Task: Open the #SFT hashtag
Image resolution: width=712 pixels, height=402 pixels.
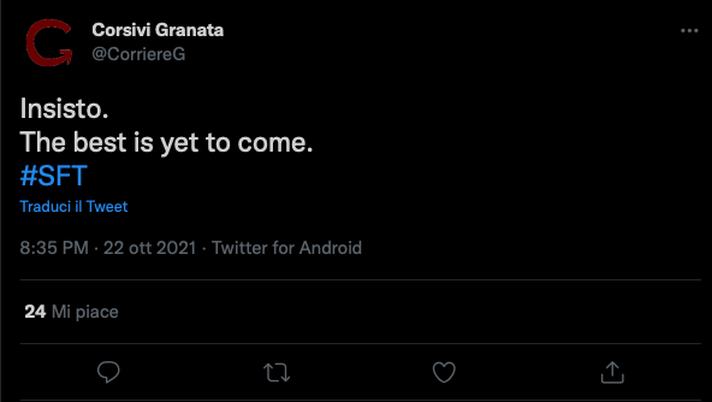Action: click(x=53, y=175)
